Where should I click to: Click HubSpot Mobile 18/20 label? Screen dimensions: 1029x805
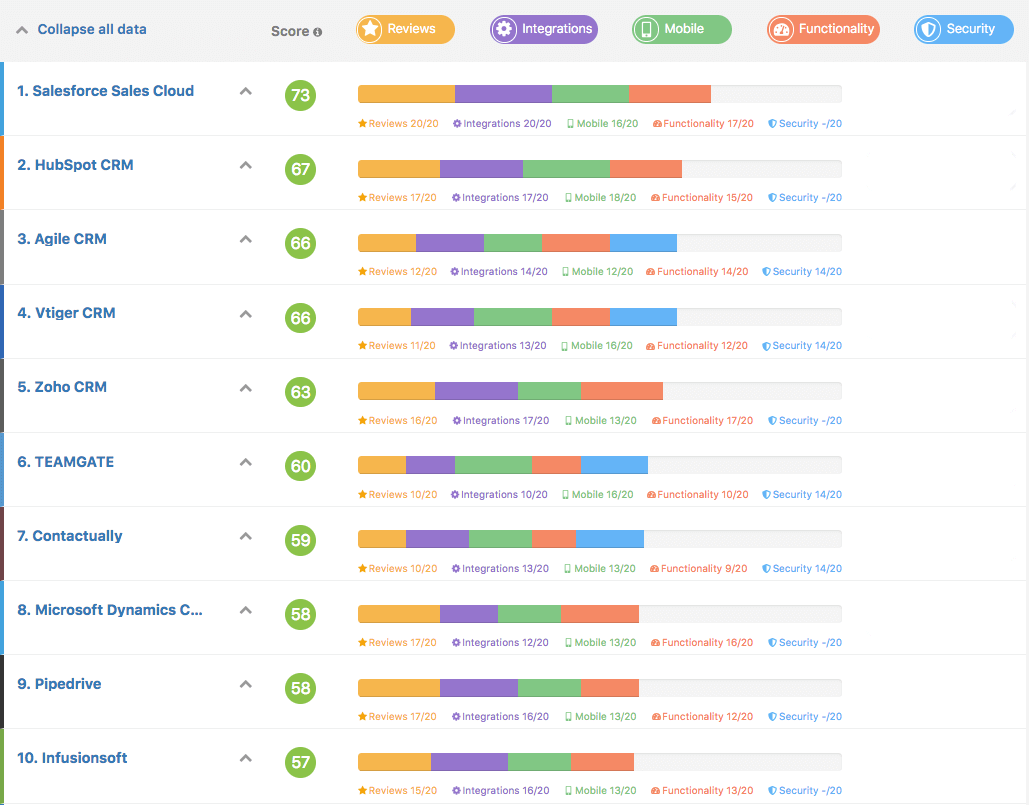pos(600,197)
